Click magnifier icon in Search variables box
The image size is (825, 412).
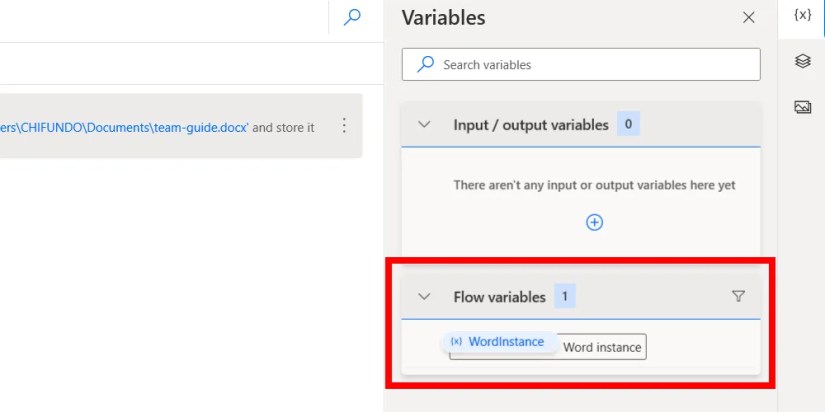click(426, 64)
